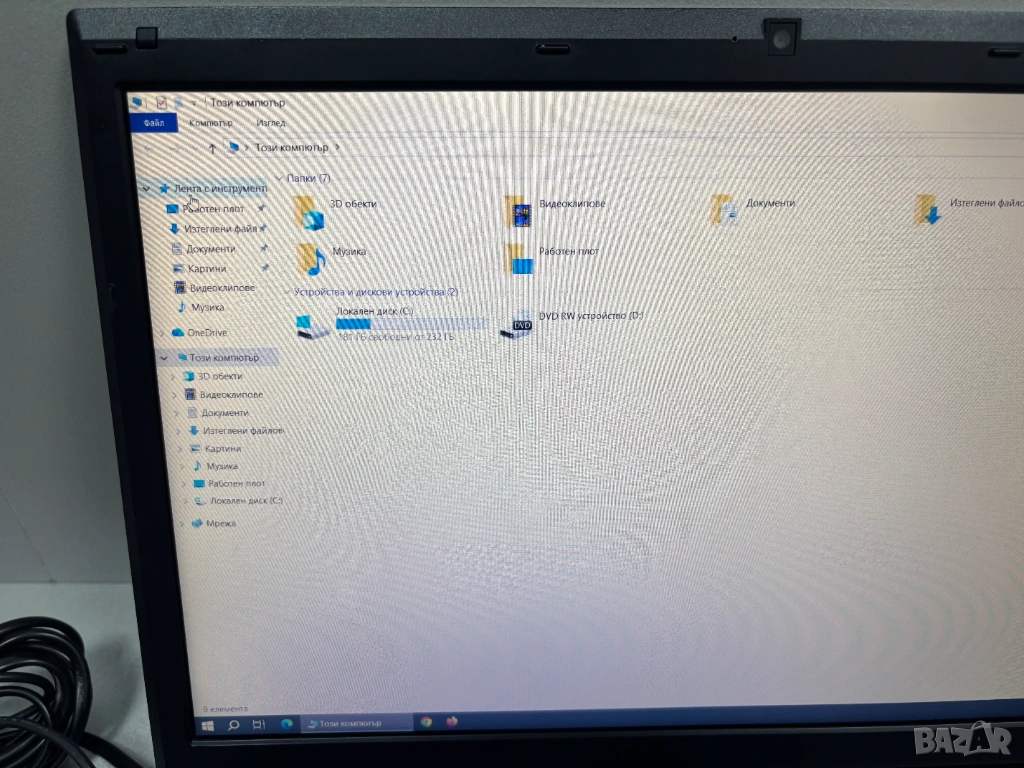Image resolution: width=1024 pixels, height=768 pixels.
Task: Click the Properties icon in quick access toolbar
Action: click(x=160, y=102)
